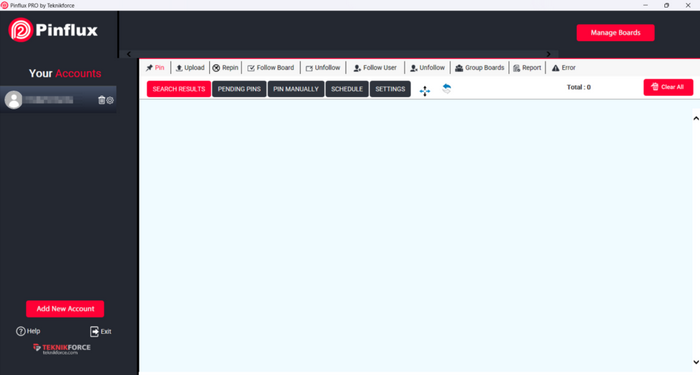Click the Total : 0 counter

tap(579, 87)
